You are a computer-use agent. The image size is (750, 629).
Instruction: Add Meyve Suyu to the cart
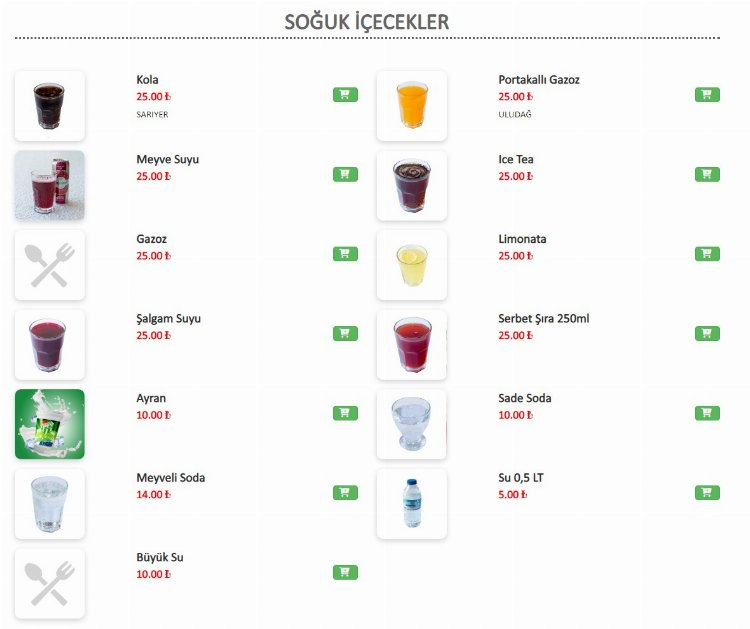[345, 174]
